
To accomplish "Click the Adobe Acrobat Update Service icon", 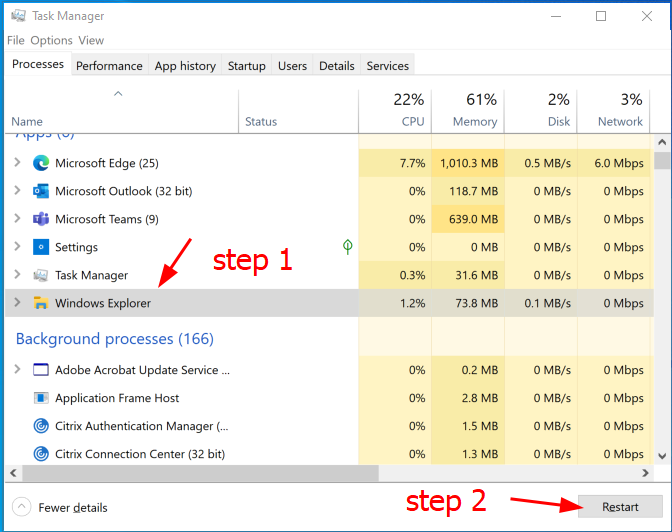I will pyautogui.click(x=41, y=370).
